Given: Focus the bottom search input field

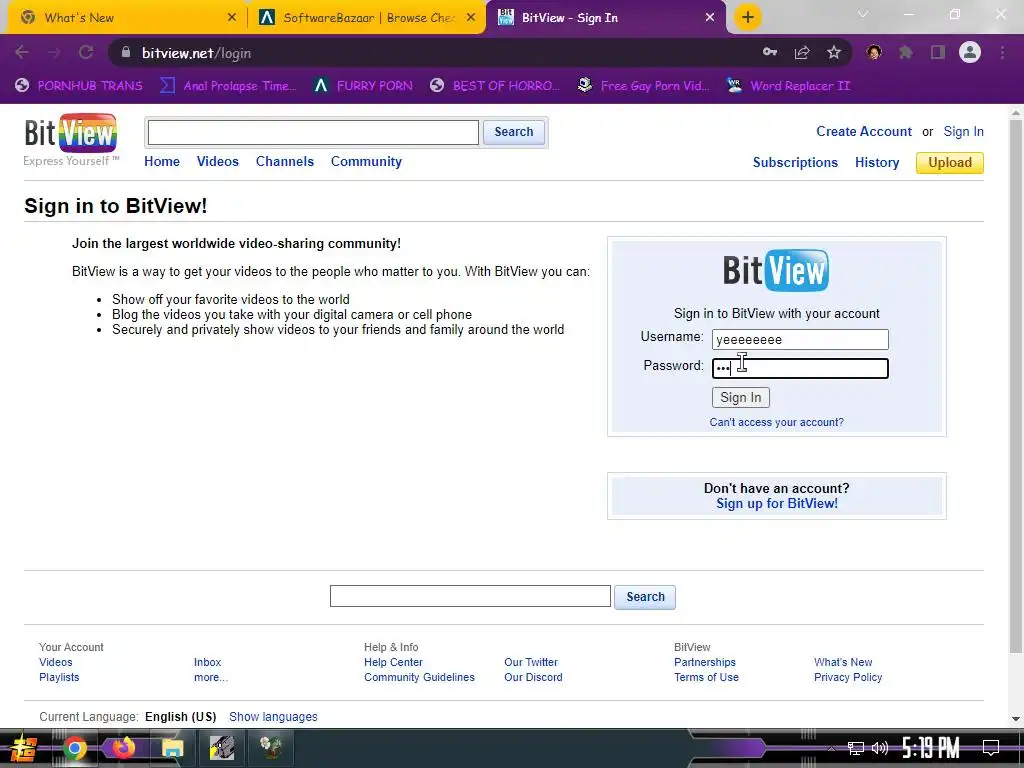Looking at the screenshot, I should (x=470, y=596).
